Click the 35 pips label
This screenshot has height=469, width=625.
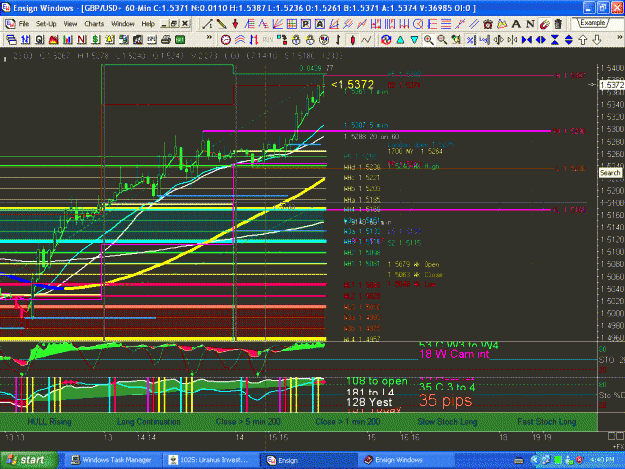pos(446,400)
